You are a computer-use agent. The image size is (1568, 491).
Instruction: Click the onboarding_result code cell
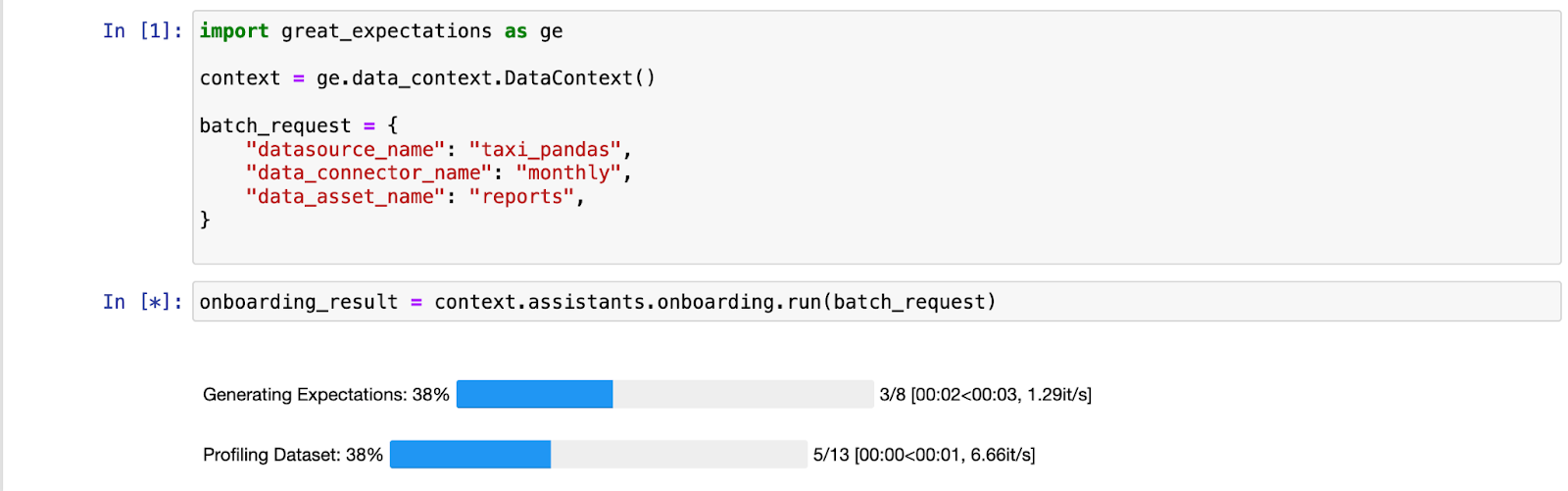coord(876,302)
